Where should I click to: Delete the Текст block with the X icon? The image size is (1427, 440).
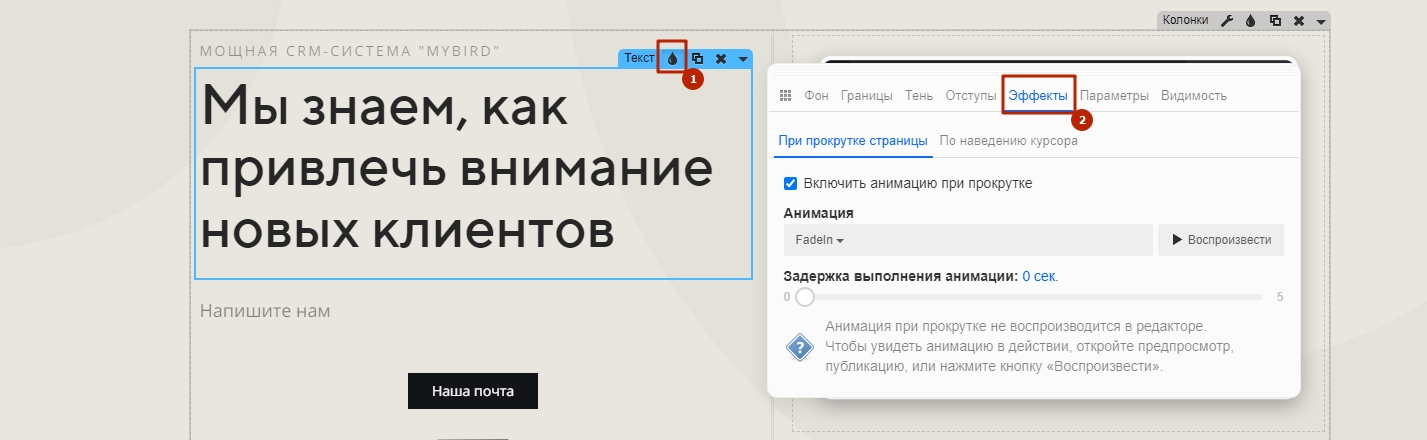720,59
